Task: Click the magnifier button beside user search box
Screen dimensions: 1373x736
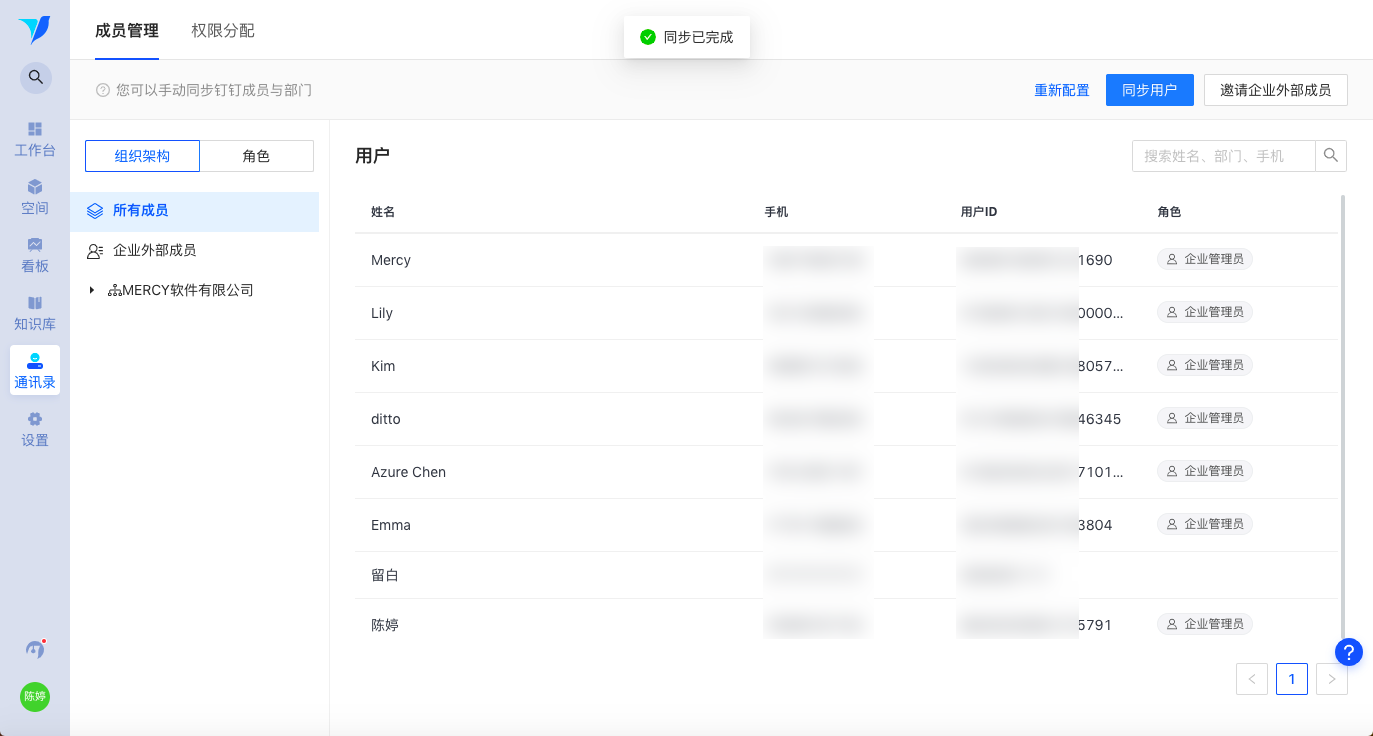Action: [x=1331, y=156]
